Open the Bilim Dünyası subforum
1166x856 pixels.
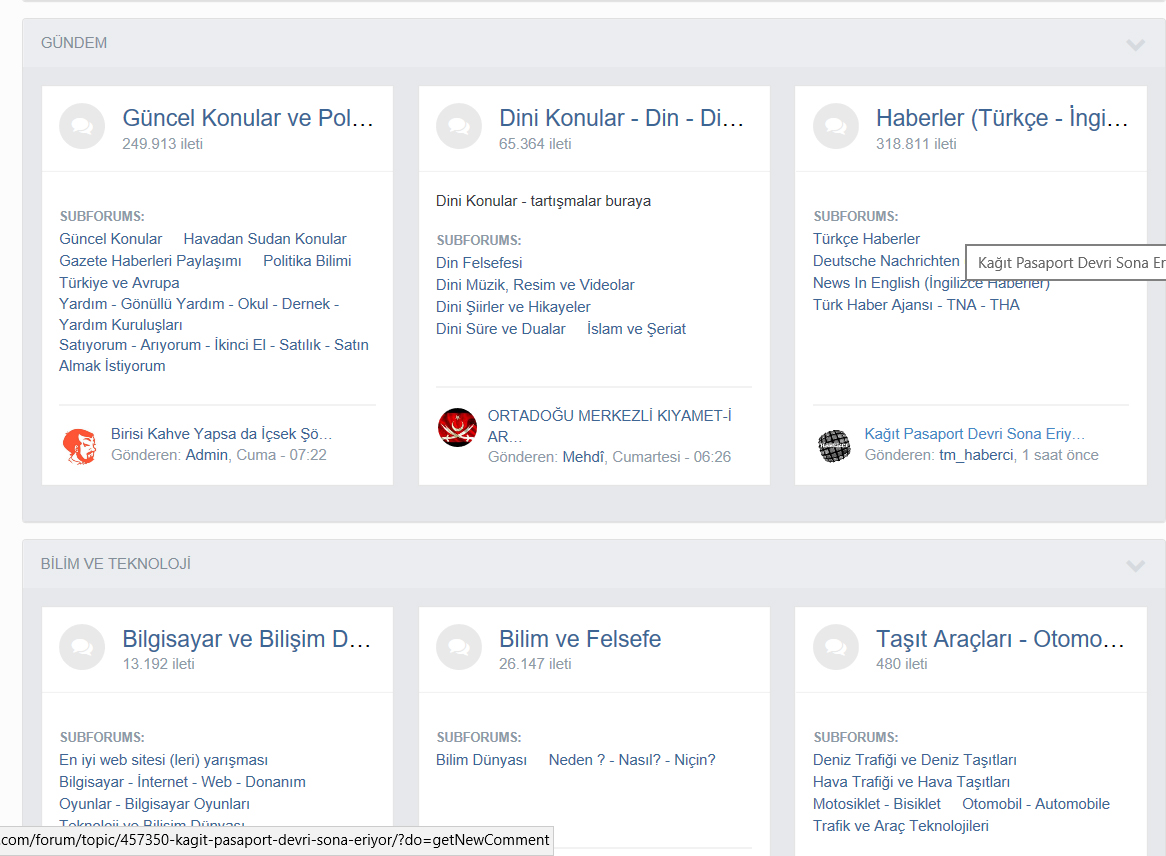pyautogui.click(x=481, y=760)
